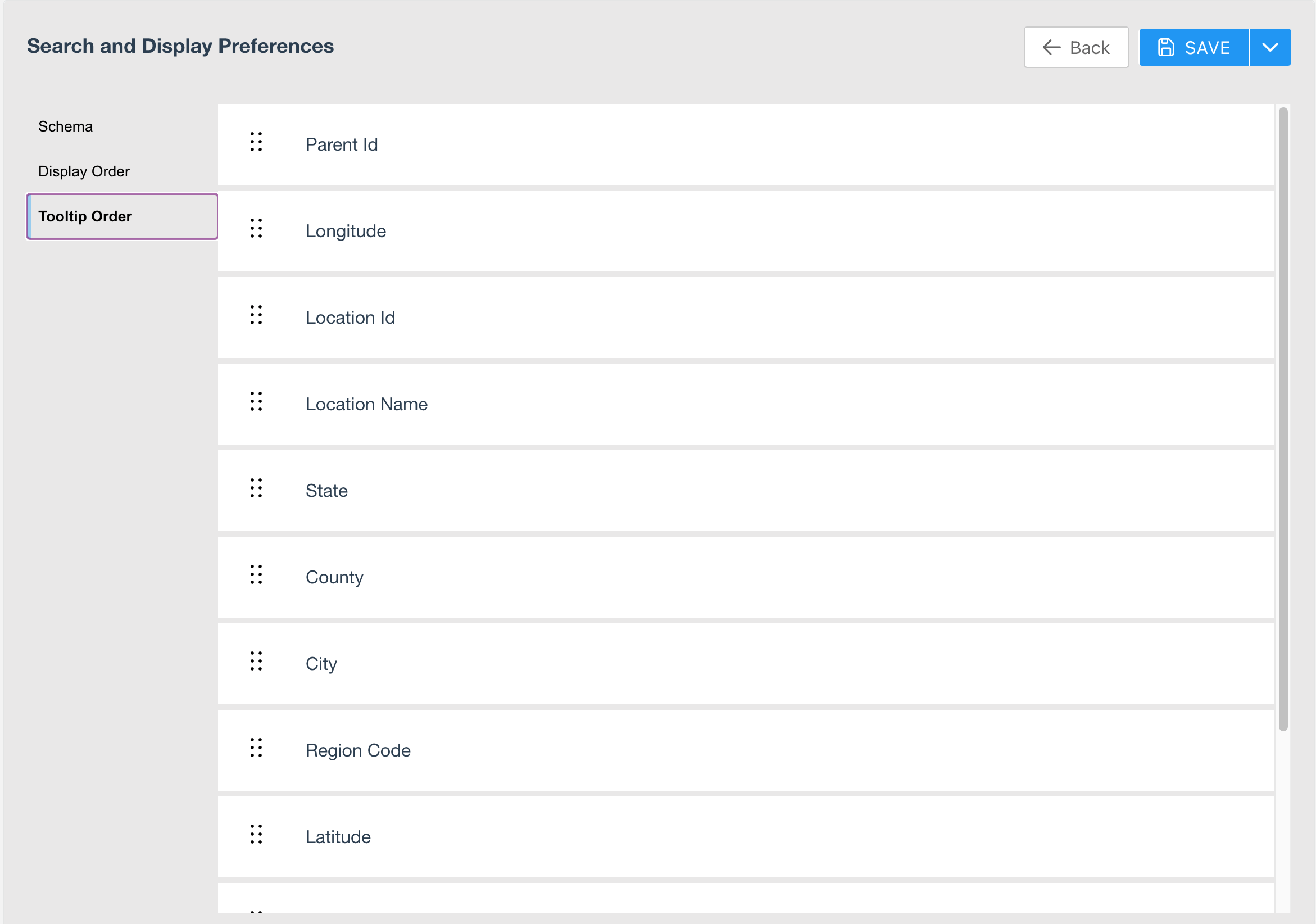The image size is (1316, 924).
Task: Click the Latitude row grip icon
Action: [x=256, y=834]
